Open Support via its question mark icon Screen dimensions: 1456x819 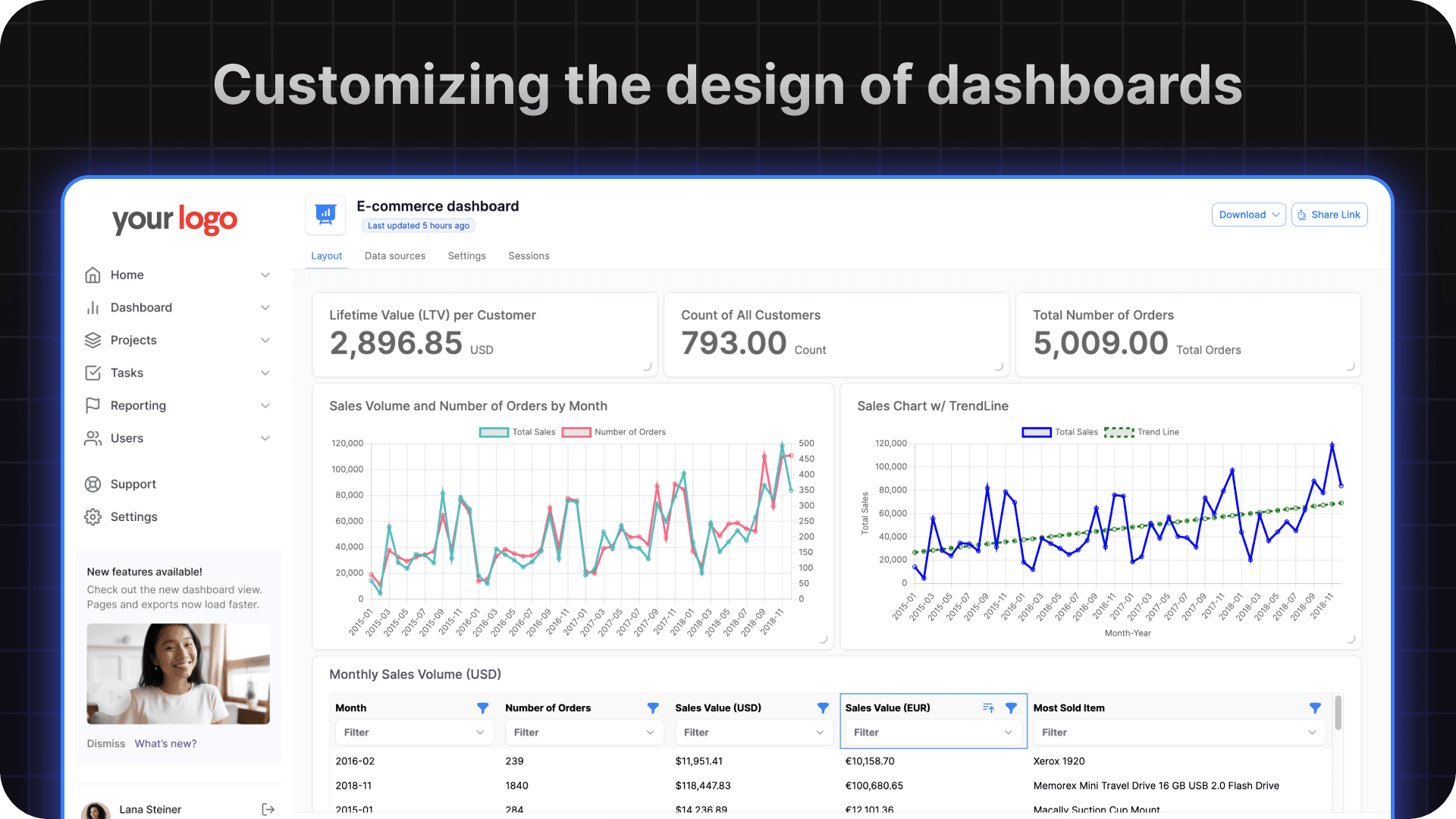pos(93,484)
